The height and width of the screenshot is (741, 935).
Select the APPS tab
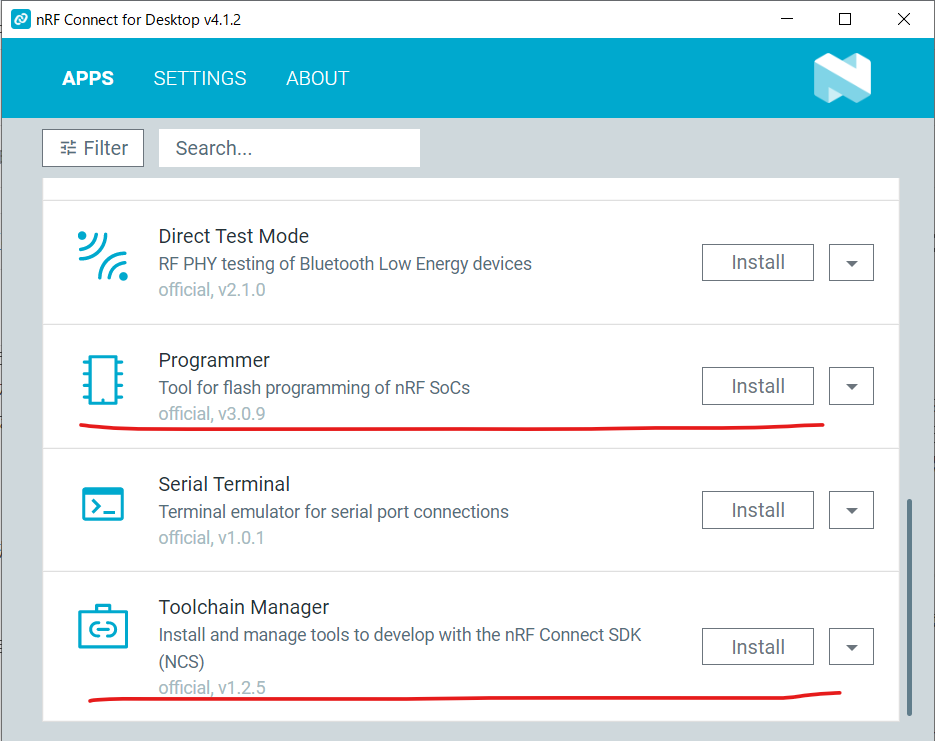pyautogui.click(x=88, y=78)
